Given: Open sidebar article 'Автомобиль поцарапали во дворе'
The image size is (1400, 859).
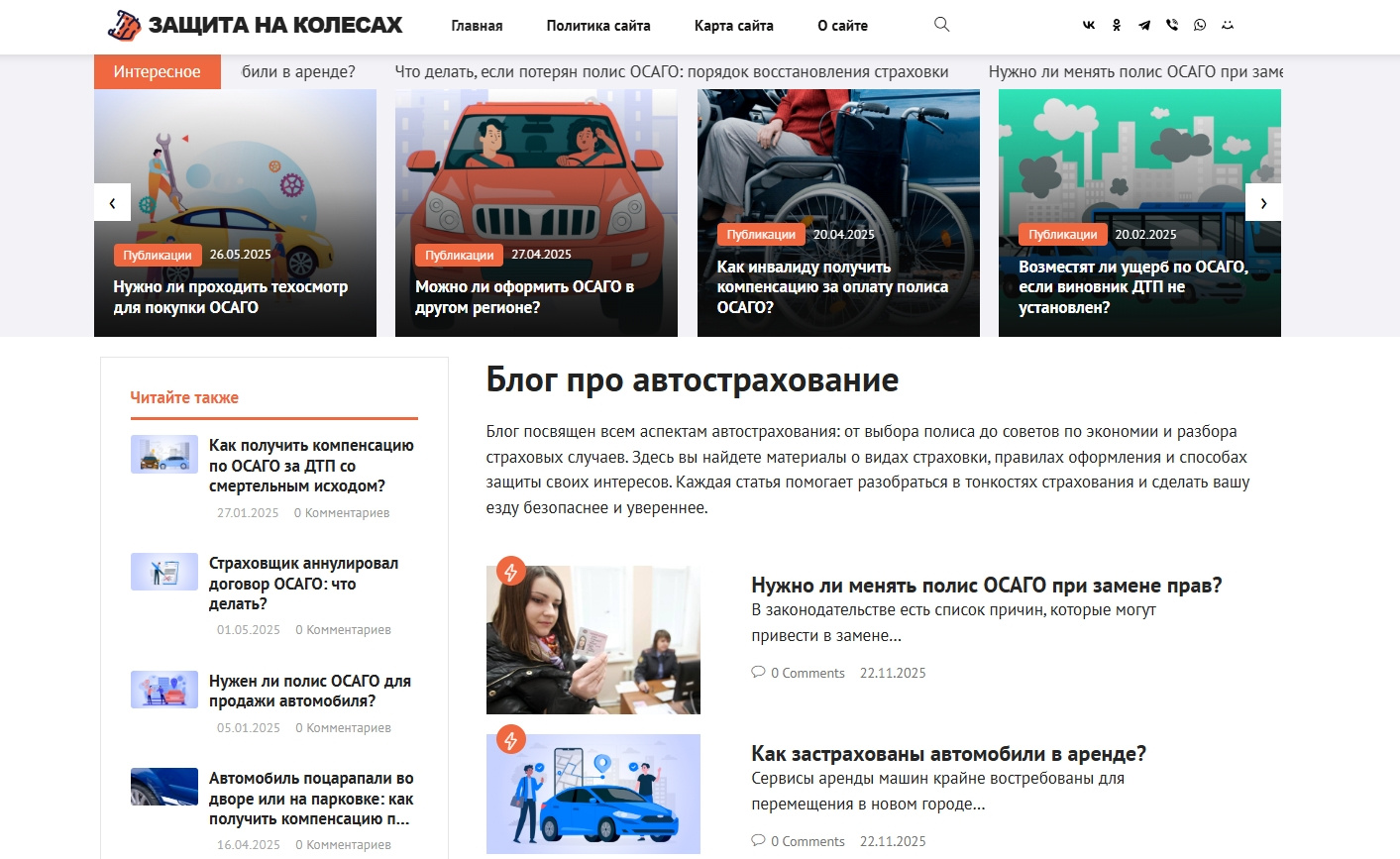Looking at the screenshot, I should pyautogui.click(x=311, y=799).
